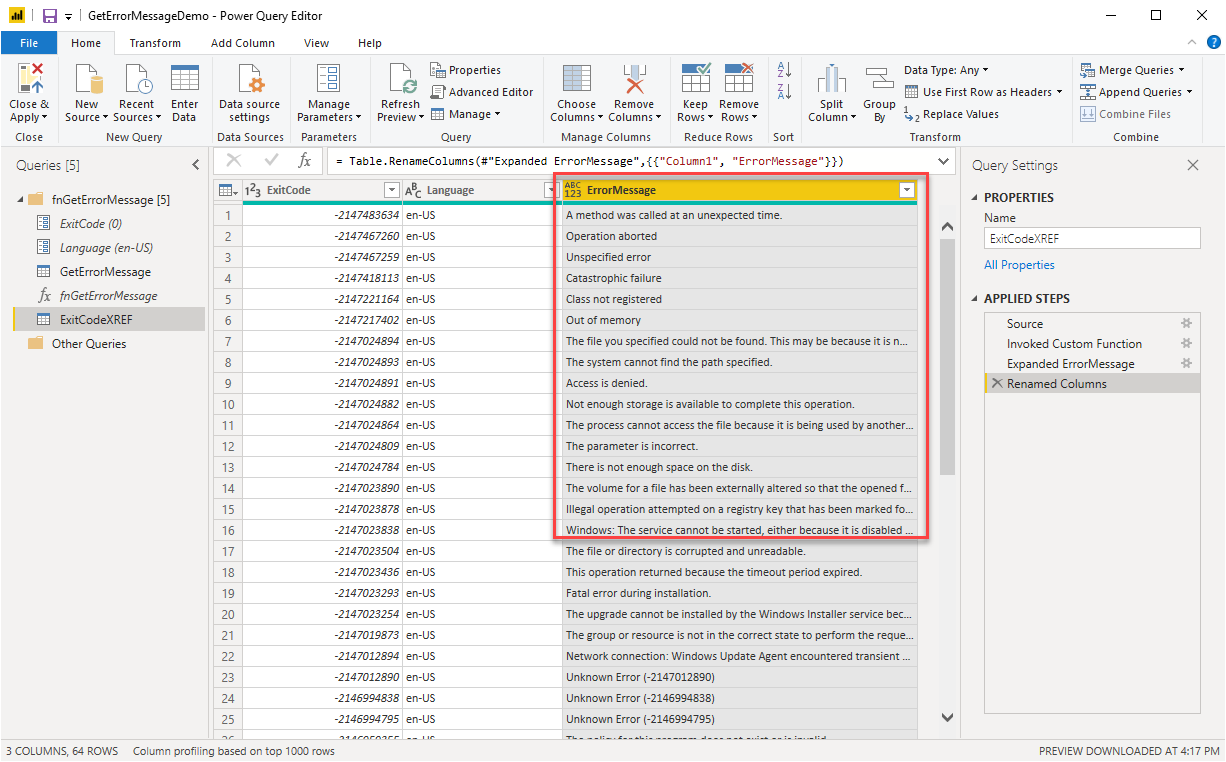
Task: Collapse the Queries pane with the chevron
Action: tap(196, 165)
